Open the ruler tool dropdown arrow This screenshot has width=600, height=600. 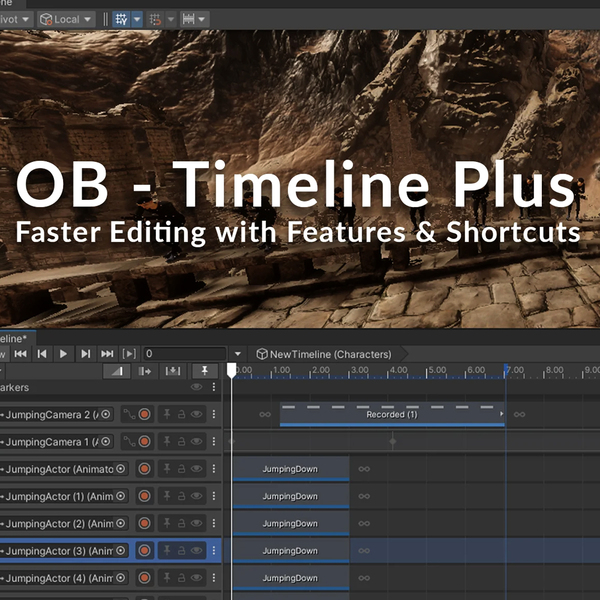[202, 19]
